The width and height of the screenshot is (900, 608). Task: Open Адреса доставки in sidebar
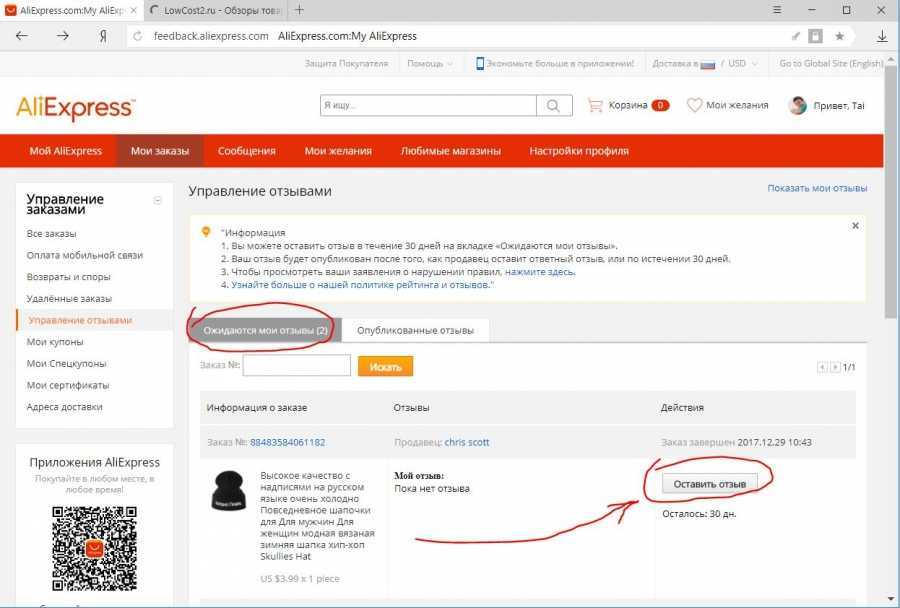pyautogui.click(x=64, y=407)
